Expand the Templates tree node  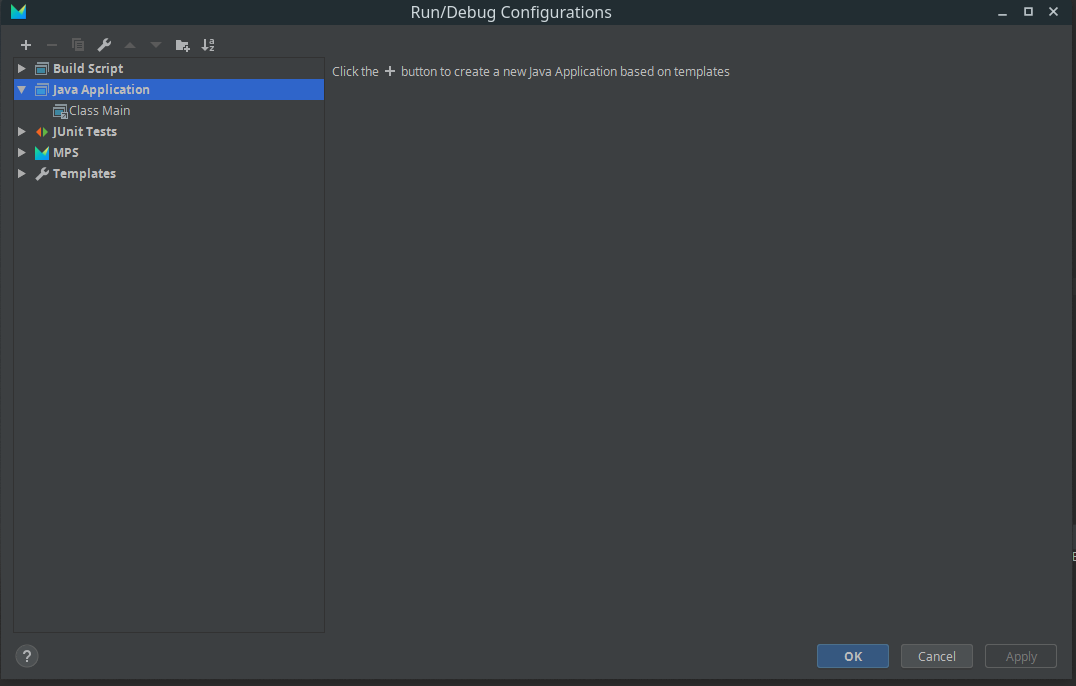[x=22, y=174]
